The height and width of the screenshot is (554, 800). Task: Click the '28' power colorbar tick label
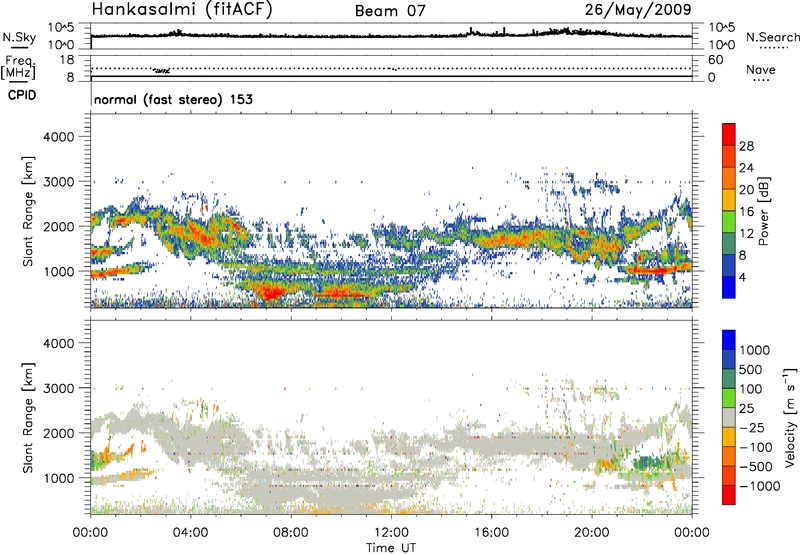[746, 146]
